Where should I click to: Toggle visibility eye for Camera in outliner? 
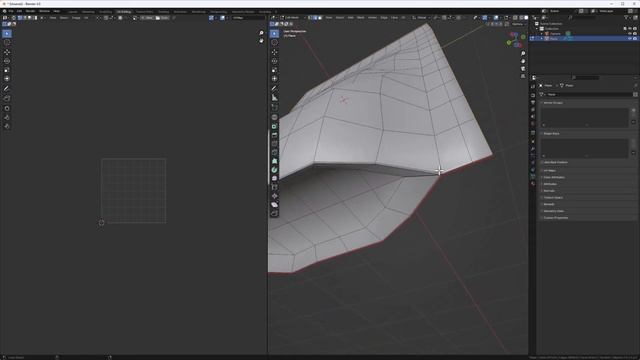coord(630,33)
